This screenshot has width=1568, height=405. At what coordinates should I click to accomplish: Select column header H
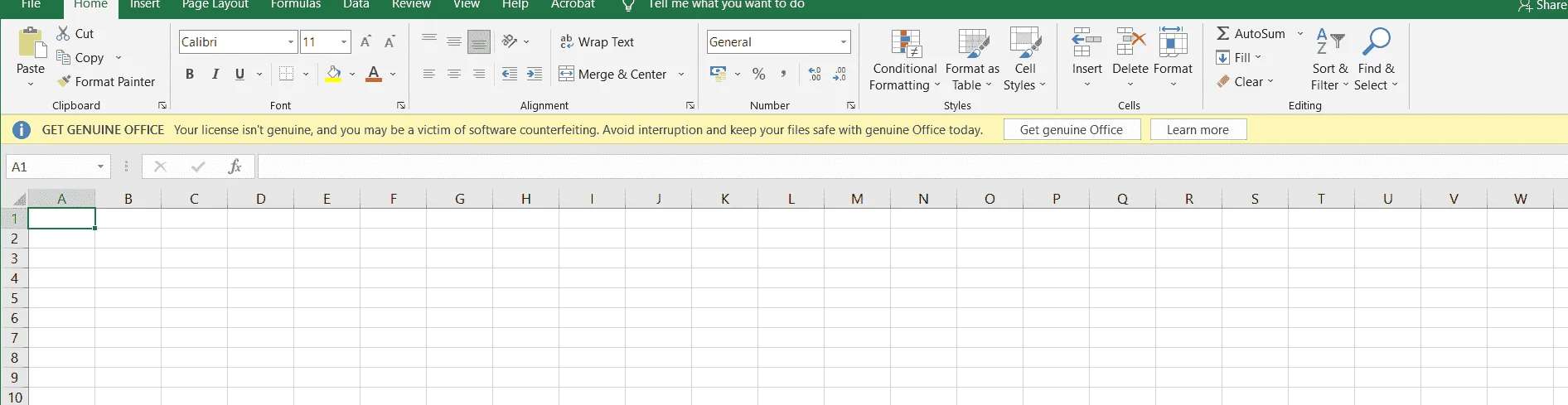click(526, 199)
